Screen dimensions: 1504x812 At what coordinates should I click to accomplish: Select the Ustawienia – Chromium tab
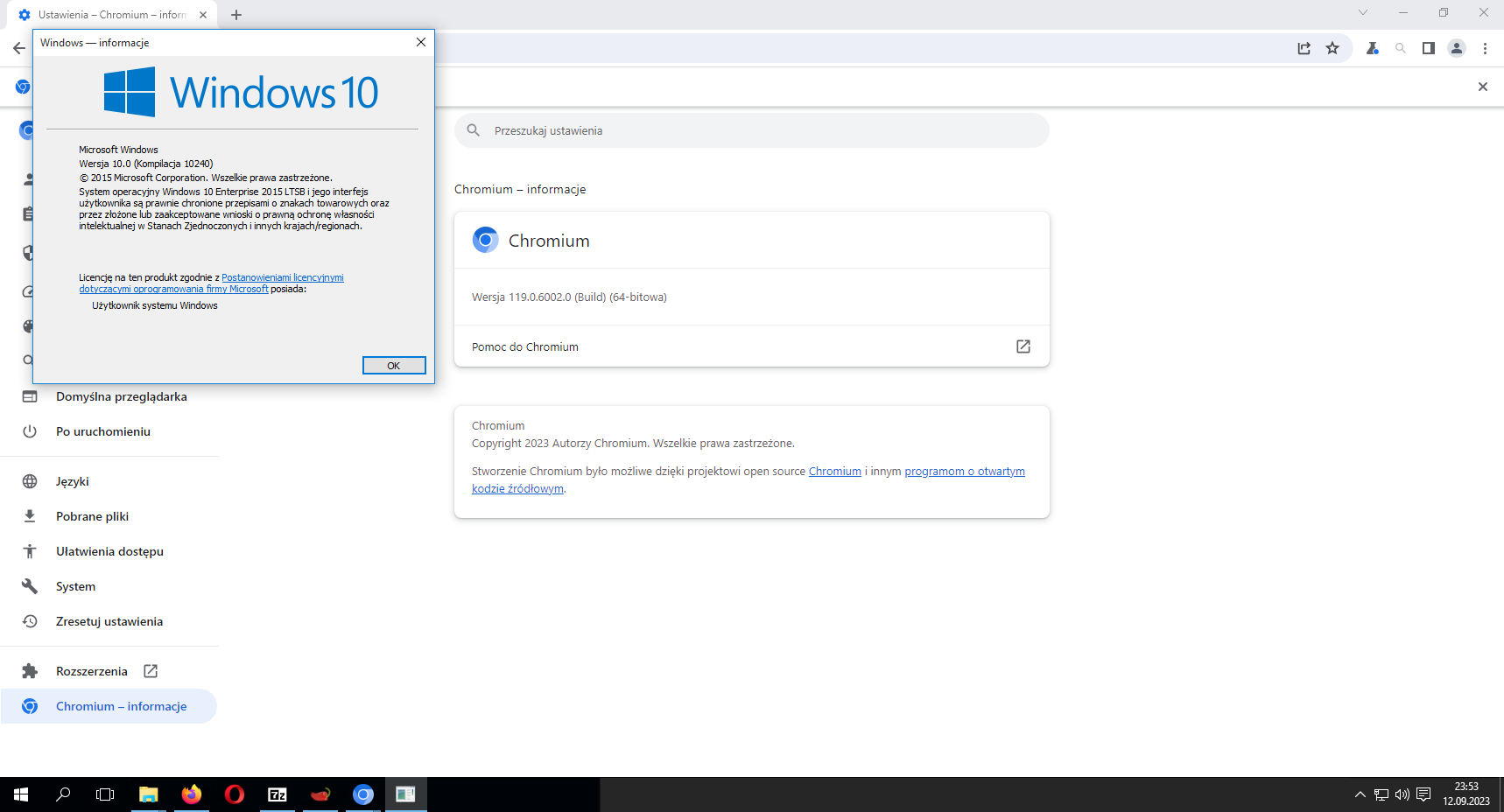tap(112, 15)
